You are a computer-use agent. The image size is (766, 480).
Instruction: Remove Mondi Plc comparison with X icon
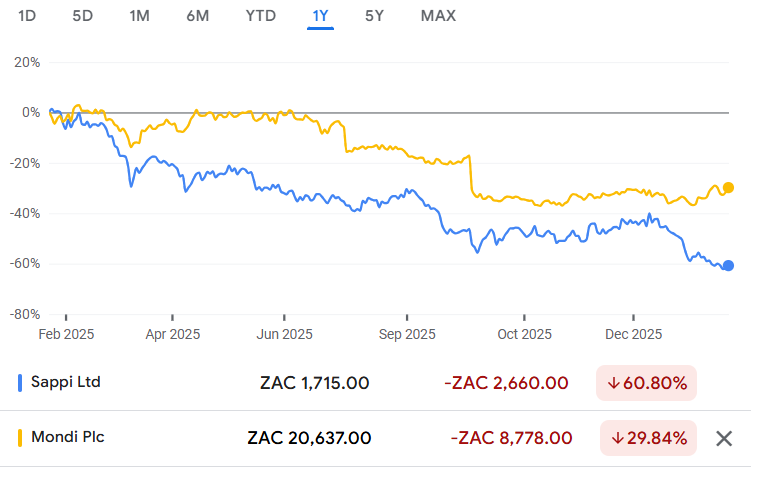[725, 438]
